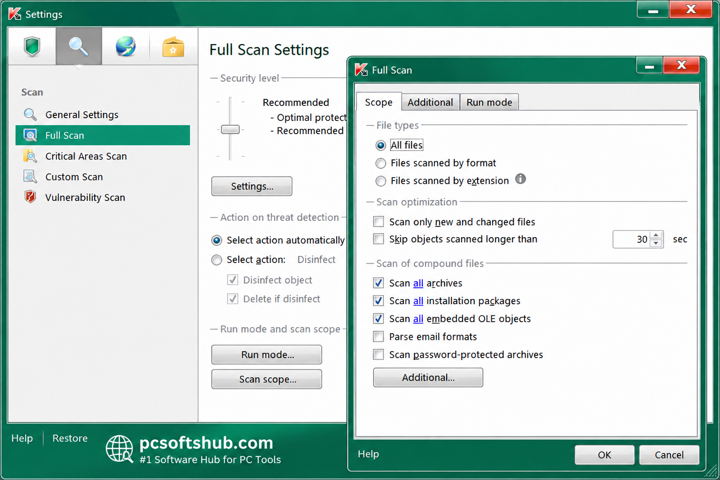Enable Skip objects scanned longer than
This screenshot has width=720, height=480.
[x=378, y=239]
